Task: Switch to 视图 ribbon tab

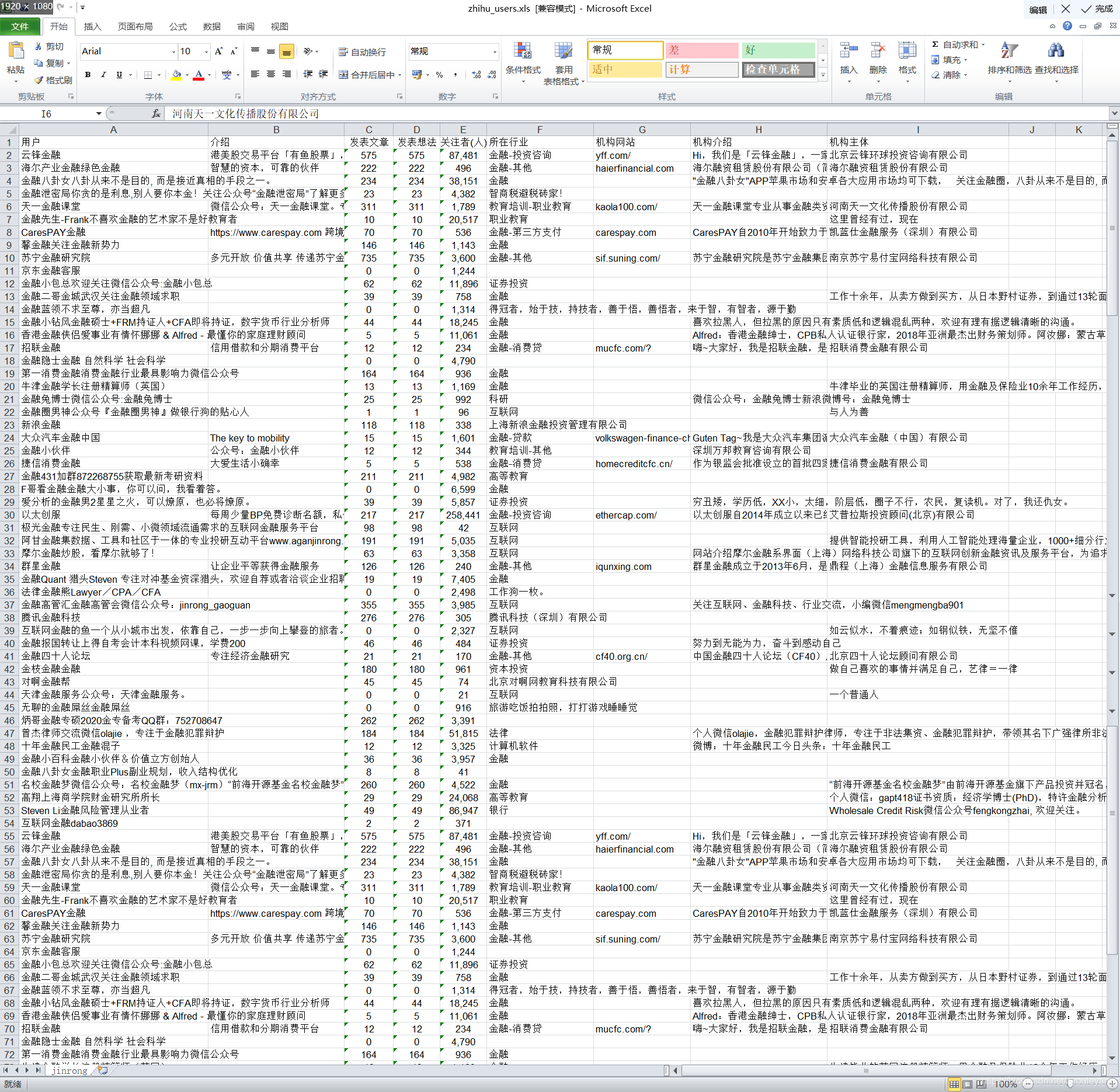Action: tap(280, 26)
